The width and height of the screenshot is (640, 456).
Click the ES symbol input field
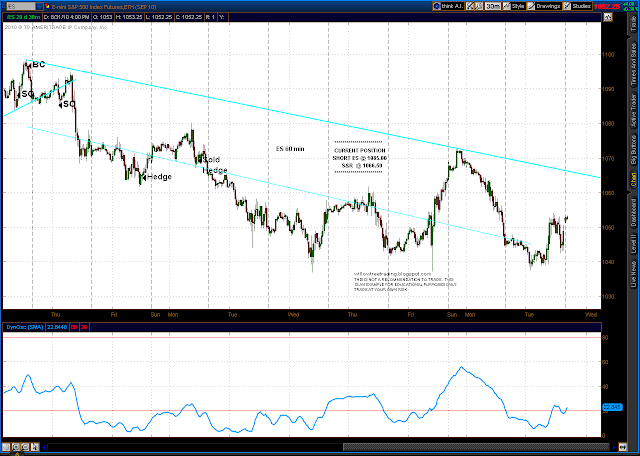(x=19, y=6)
